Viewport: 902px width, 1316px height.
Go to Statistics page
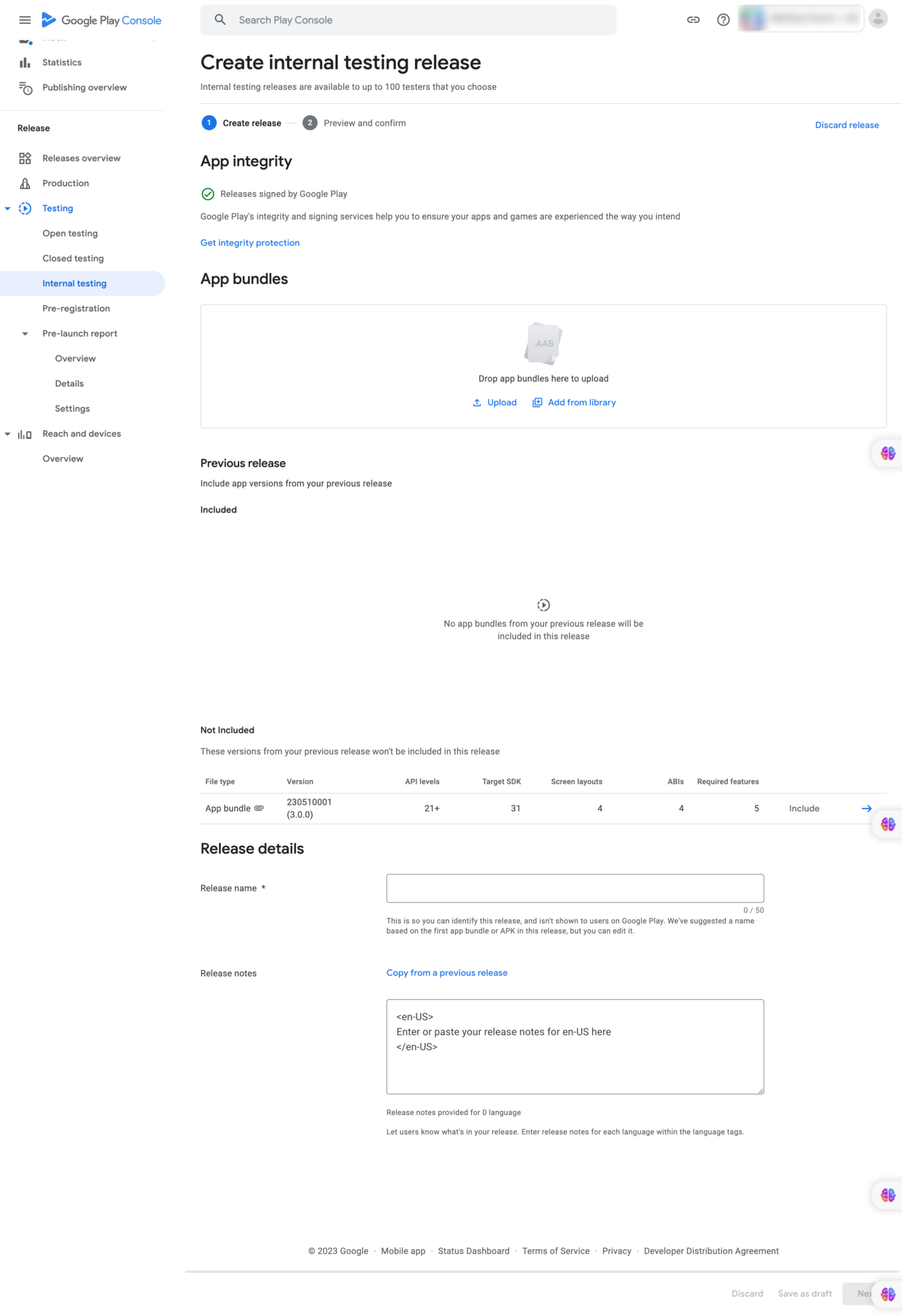[x=62, y=62]
